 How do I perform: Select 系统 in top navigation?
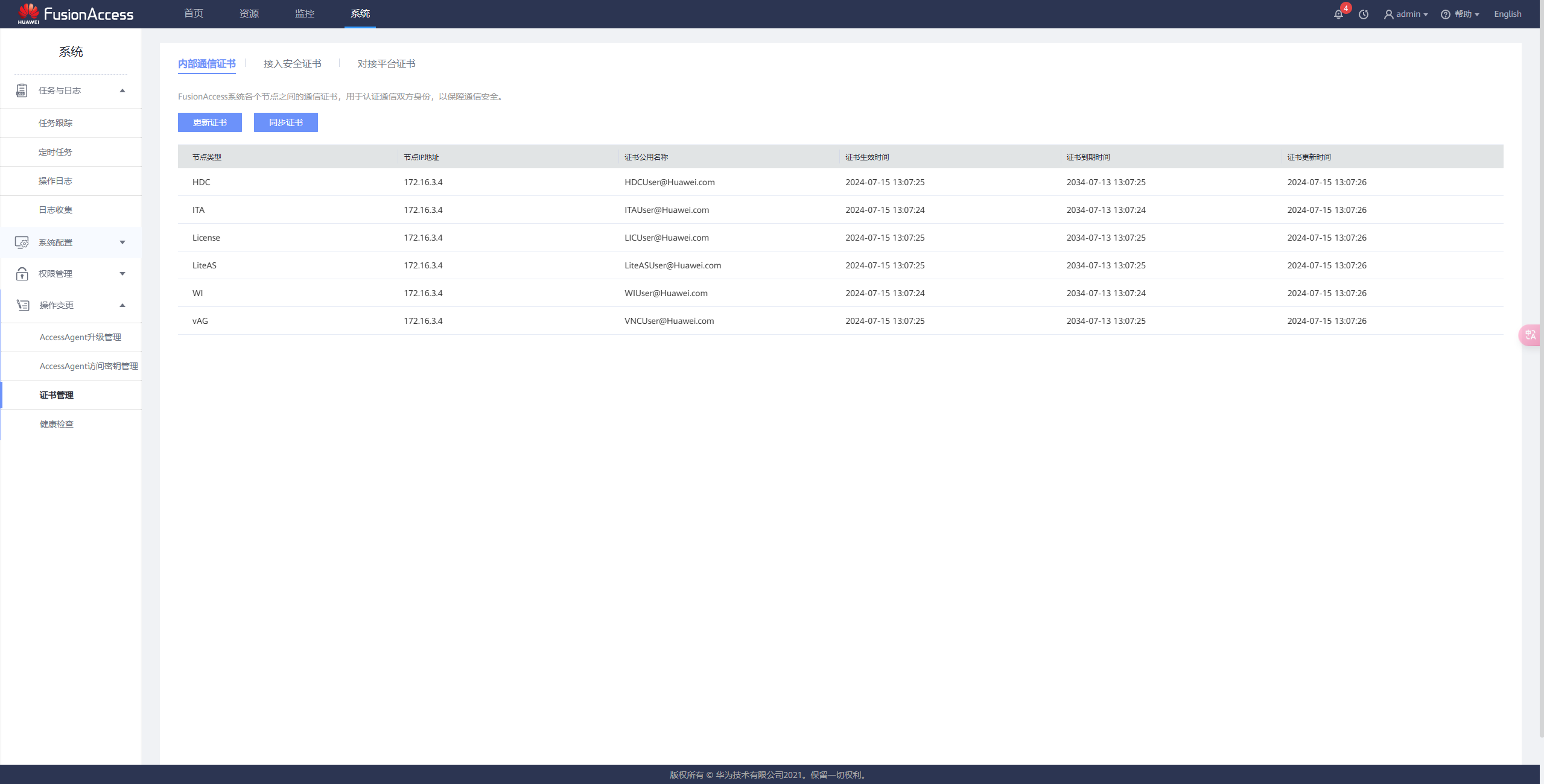click(360, 14)
